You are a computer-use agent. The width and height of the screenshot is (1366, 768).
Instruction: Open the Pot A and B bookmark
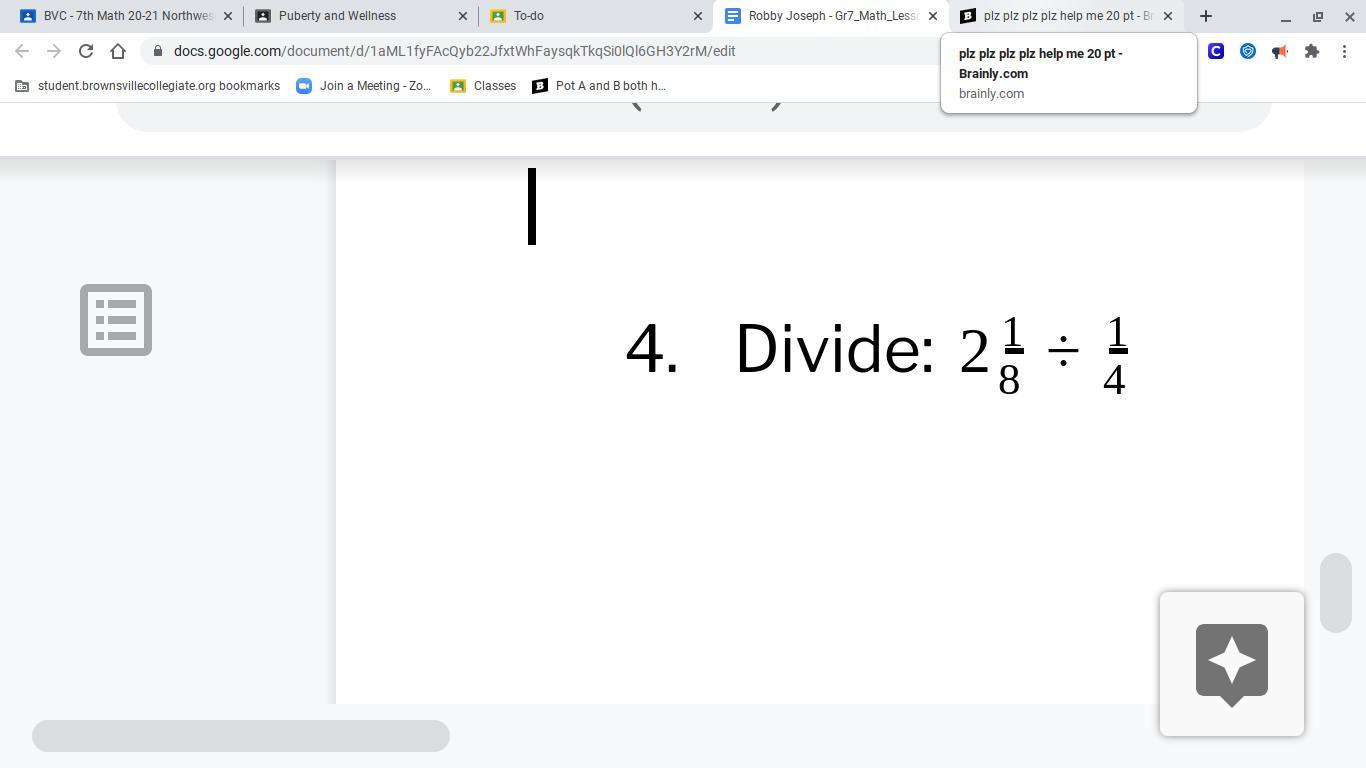tap(599, 86)
